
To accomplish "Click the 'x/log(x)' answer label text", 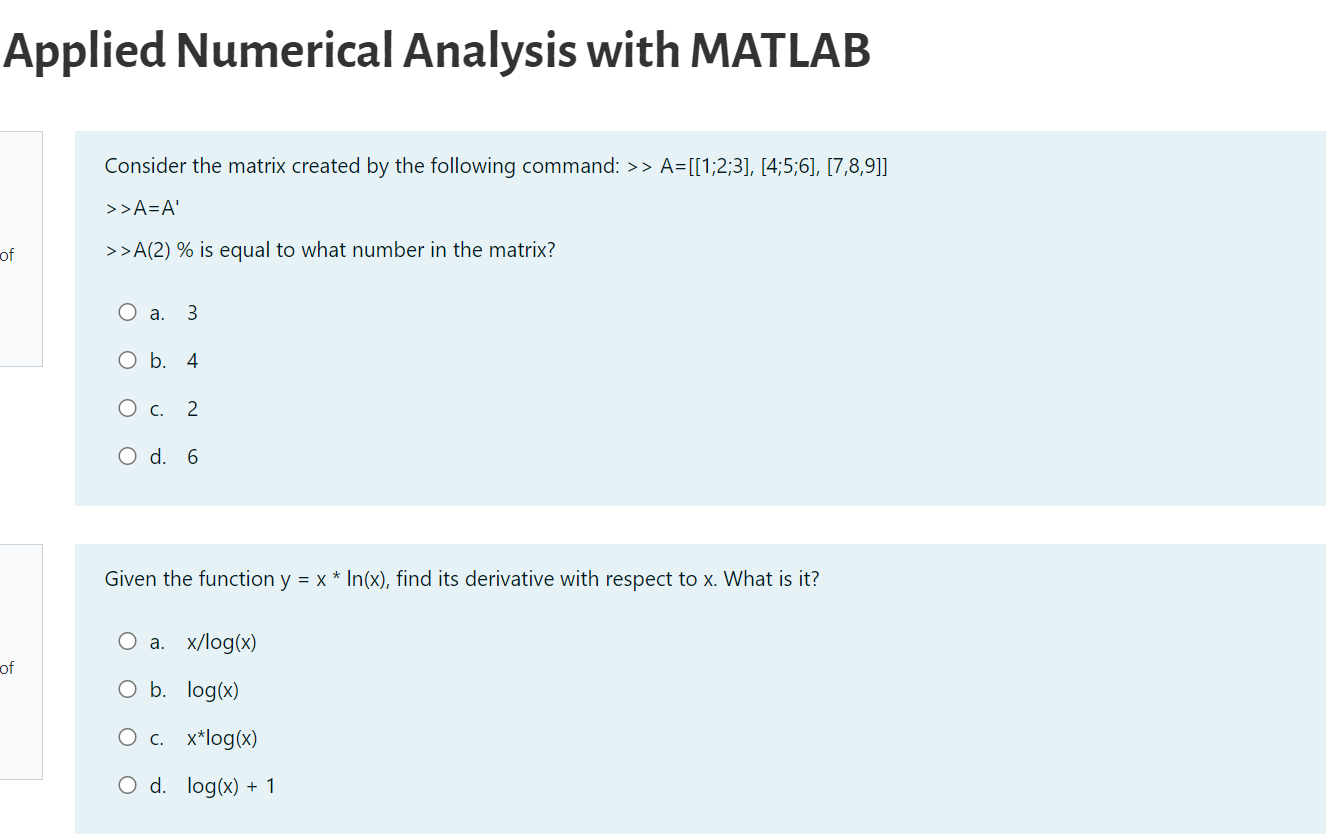I will [x=222, y=642].
